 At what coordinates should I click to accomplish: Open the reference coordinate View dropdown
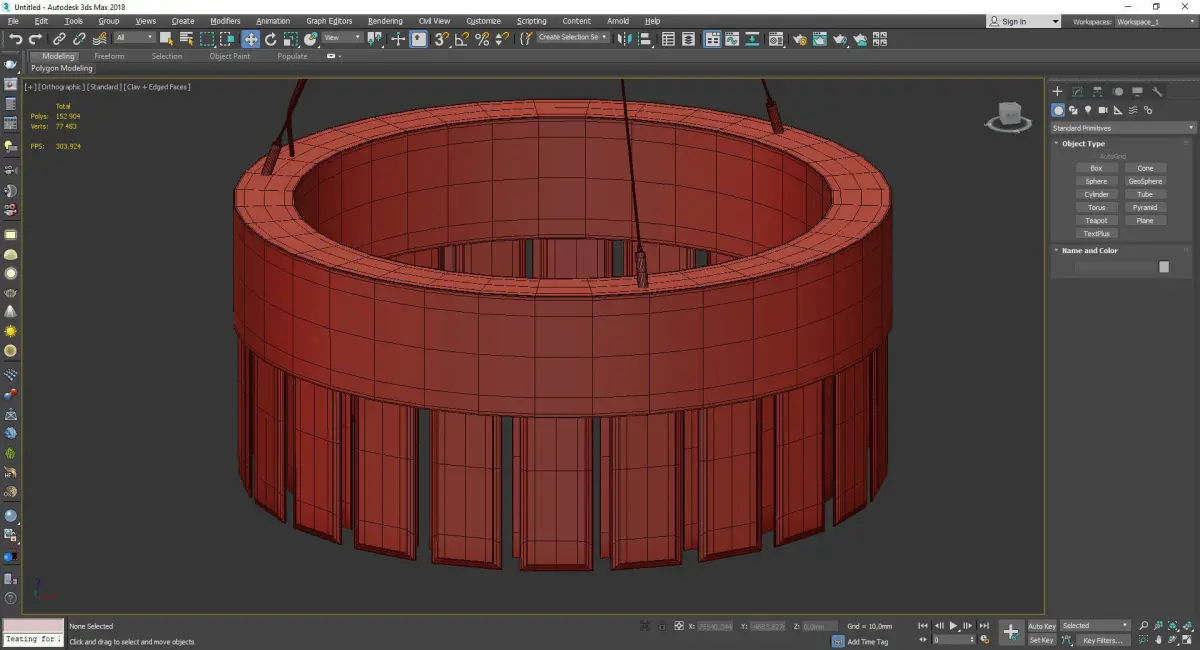point(342,38)
